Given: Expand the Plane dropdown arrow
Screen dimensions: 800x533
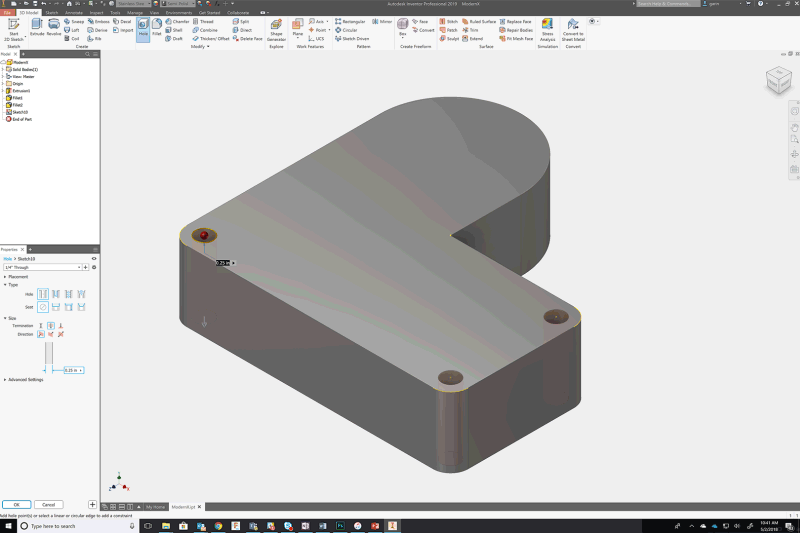Looking at the screenshot, I should click(297, 38).
